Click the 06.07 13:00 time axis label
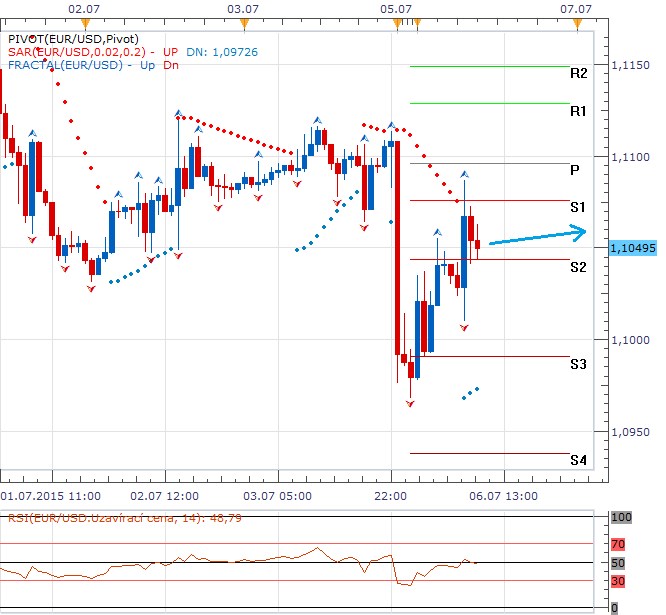666x615 pixels. tap(504, 495)
